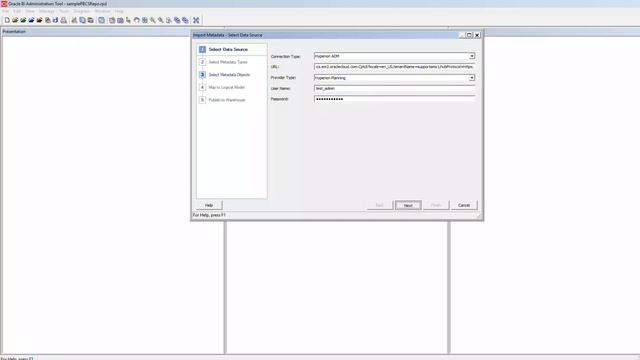Screen dimensions: 640x360
Task: Click the Cut scissors toolbar icon
Action: point(74,20)
